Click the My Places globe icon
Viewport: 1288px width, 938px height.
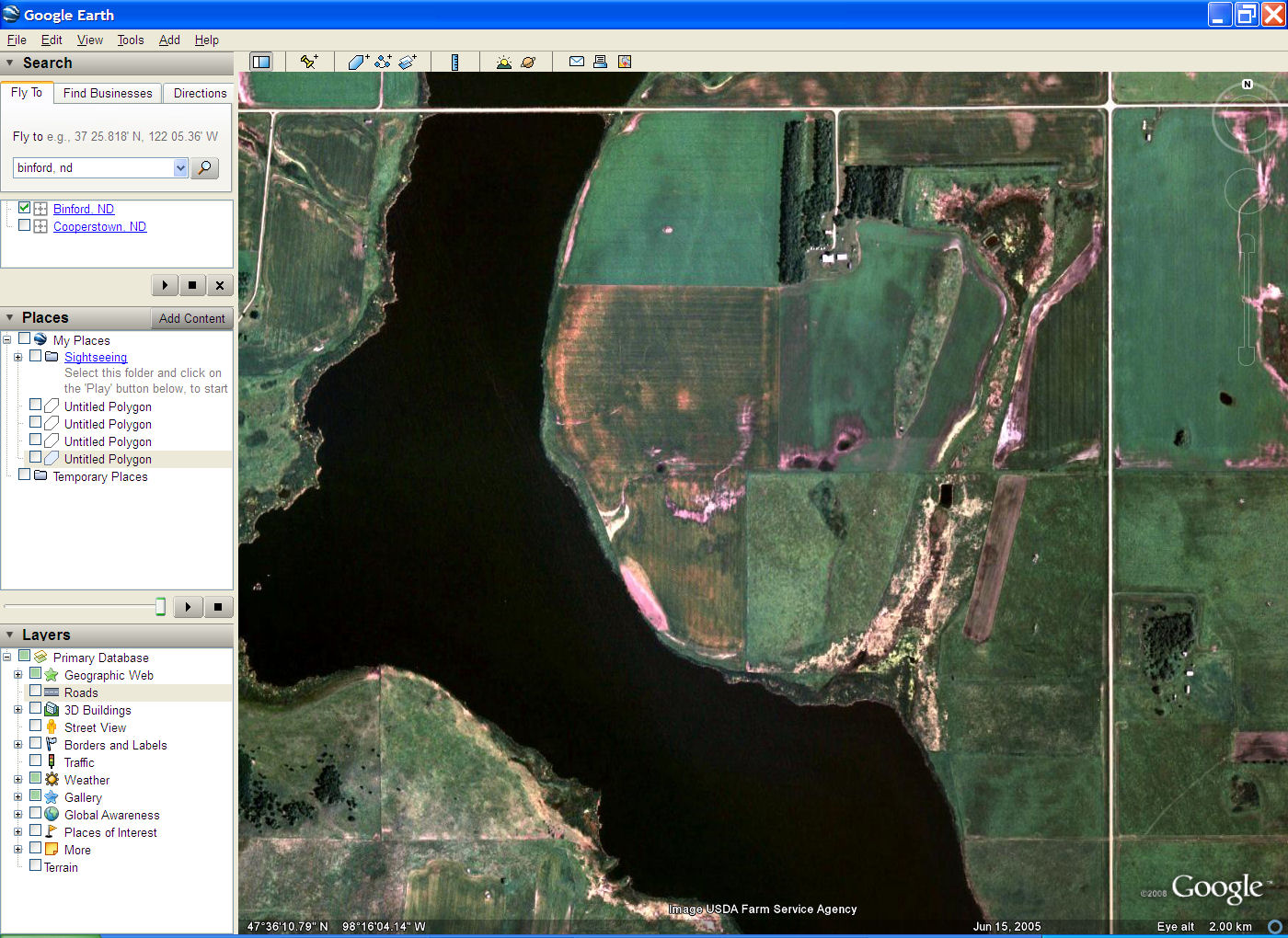tap(40, 339)
